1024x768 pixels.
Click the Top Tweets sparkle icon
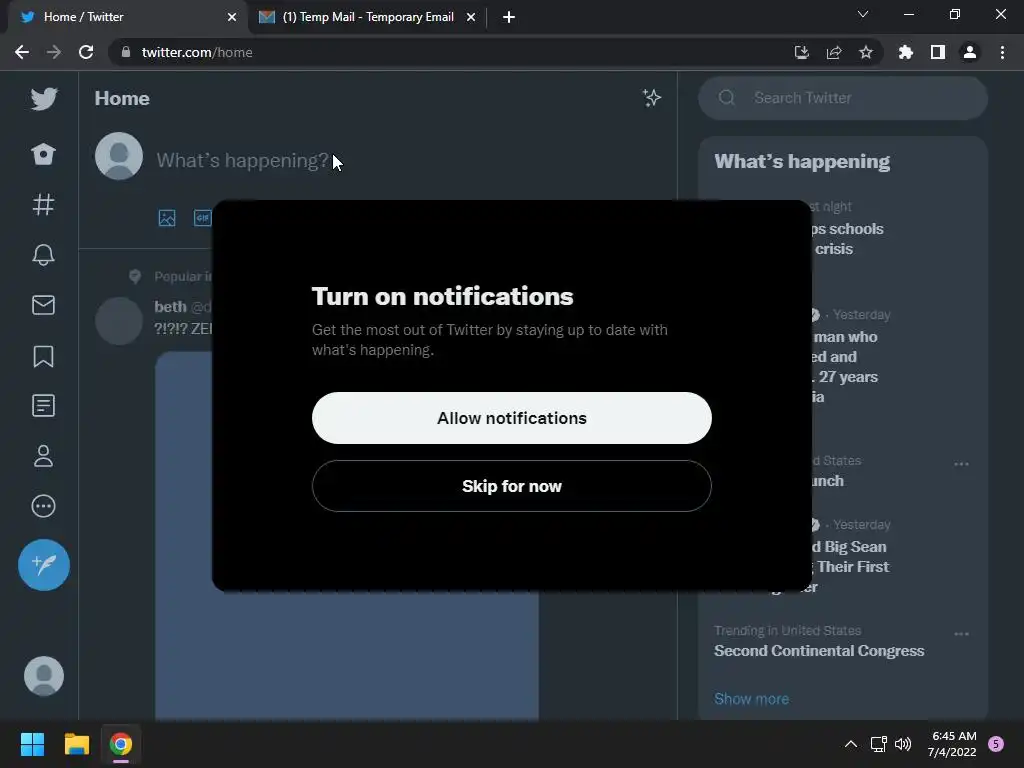[652, 98]
